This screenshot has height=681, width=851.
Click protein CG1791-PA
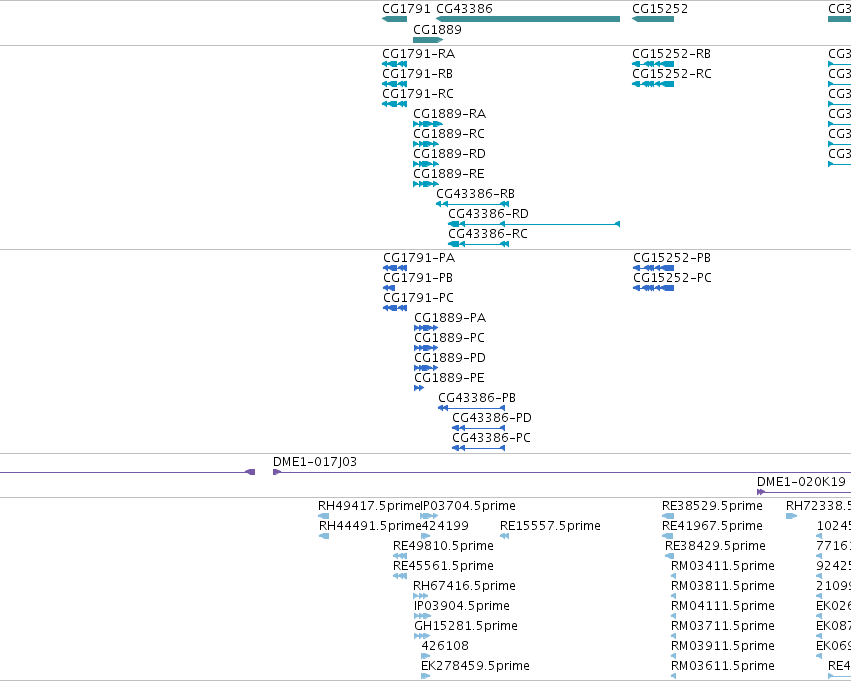pyautogui.click(x=419, y=258)
